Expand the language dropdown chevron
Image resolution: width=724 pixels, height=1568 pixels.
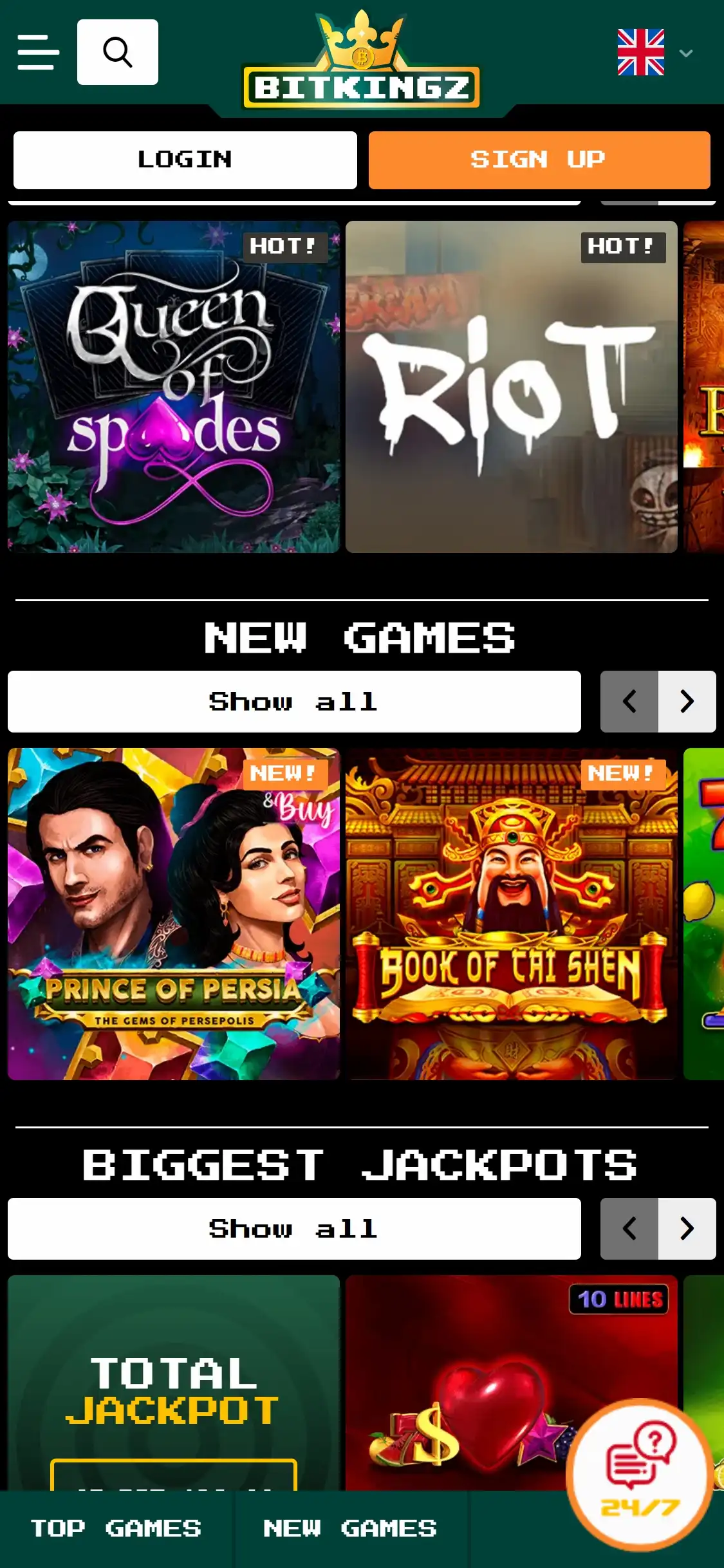[686, 53]
